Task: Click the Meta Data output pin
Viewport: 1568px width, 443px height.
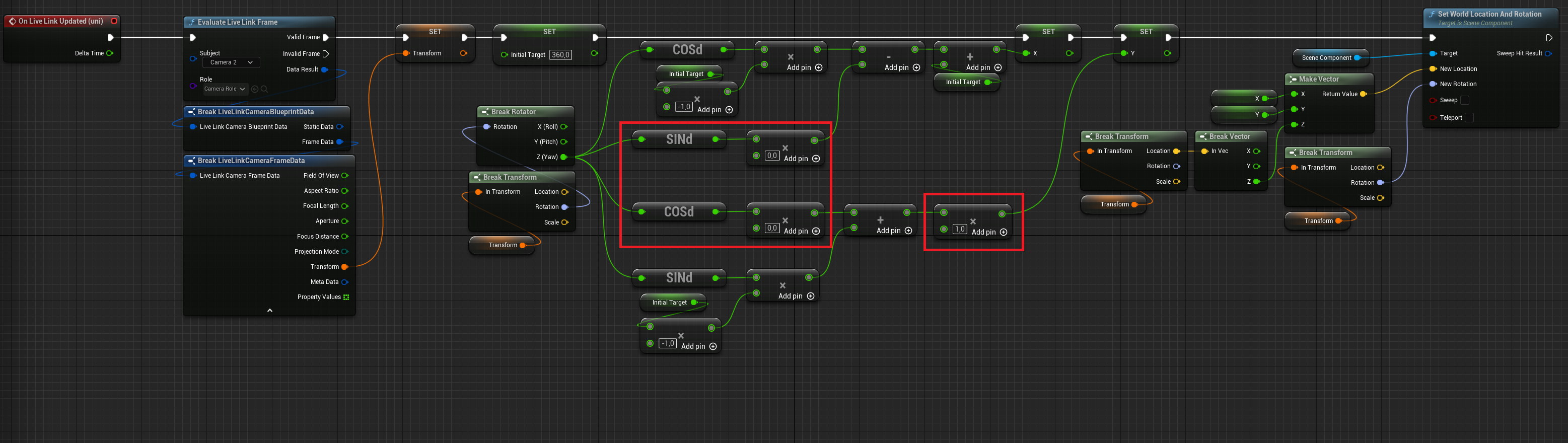Action: (x=345, y=282)
